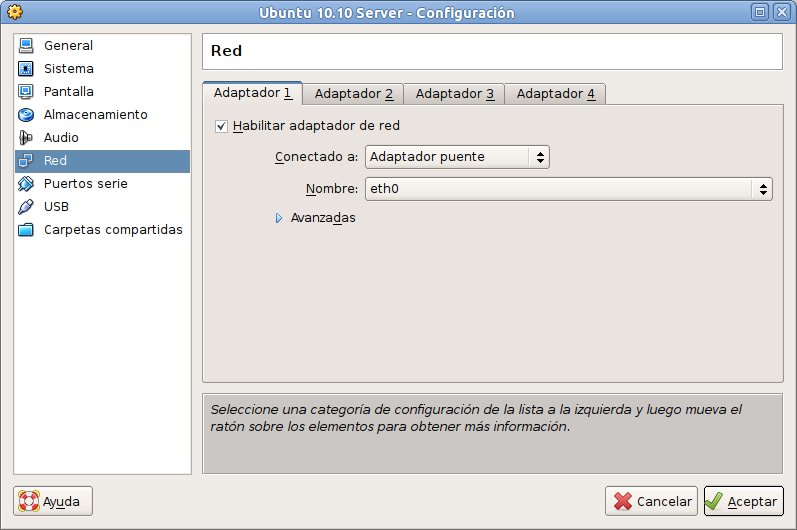This screenshot has height=530, width=797.
Task: Open the General settings category
Action: pyautogui.click(x=102, y=46)
